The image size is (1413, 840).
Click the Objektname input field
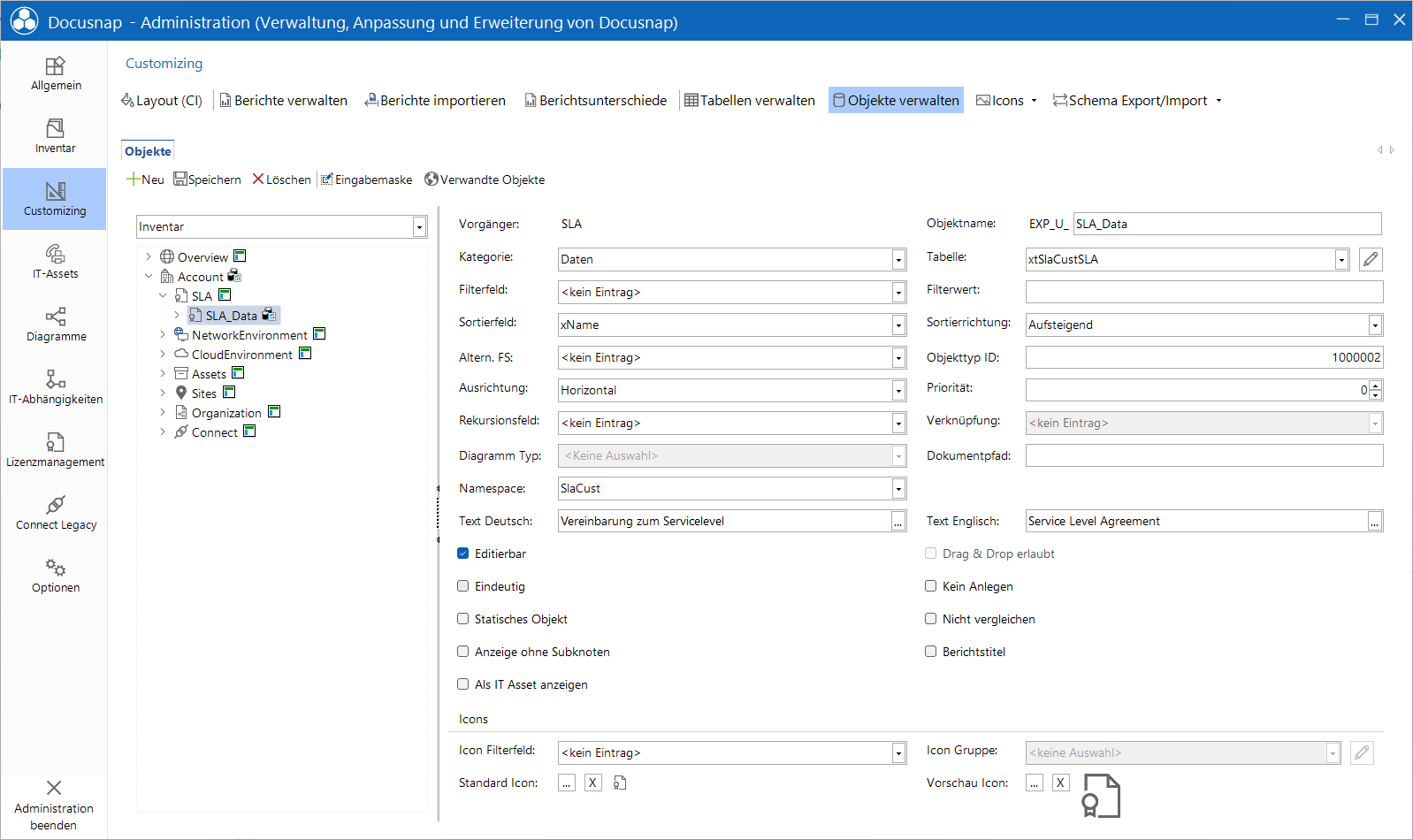click(1227, 224)
